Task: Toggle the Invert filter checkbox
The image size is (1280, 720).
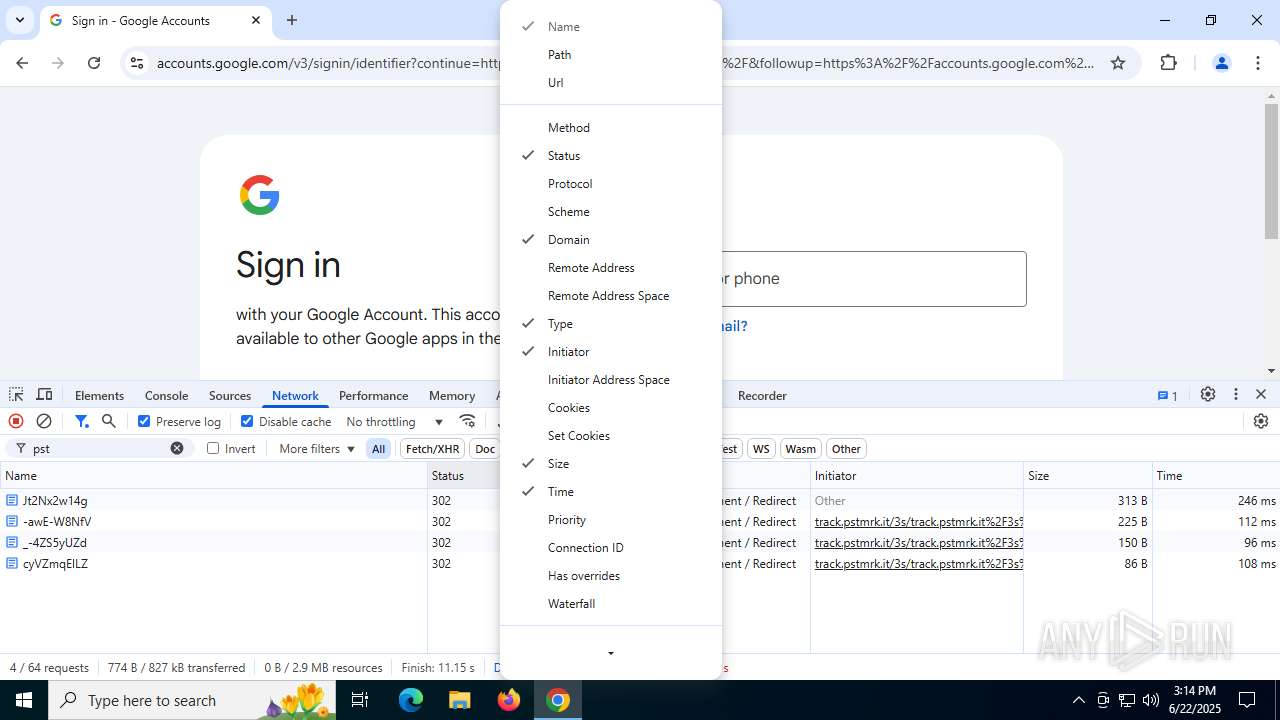Action: (x=213, y=448)
